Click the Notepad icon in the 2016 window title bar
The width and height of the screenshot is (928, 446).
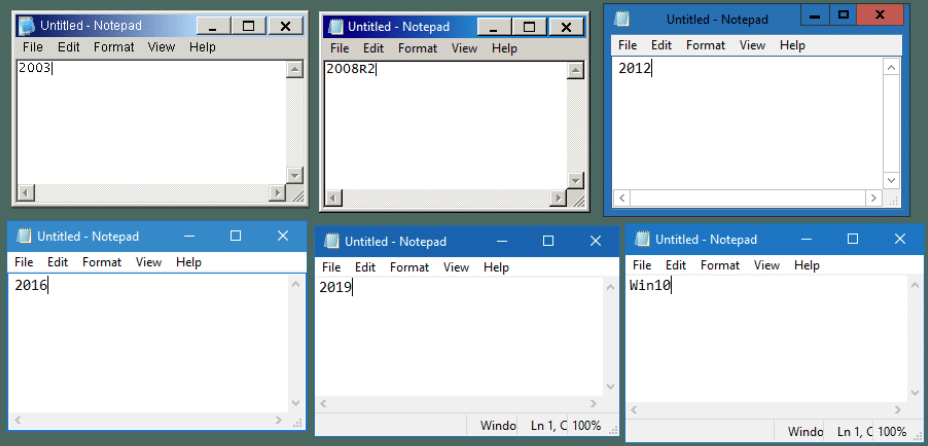tap(24, 236)
